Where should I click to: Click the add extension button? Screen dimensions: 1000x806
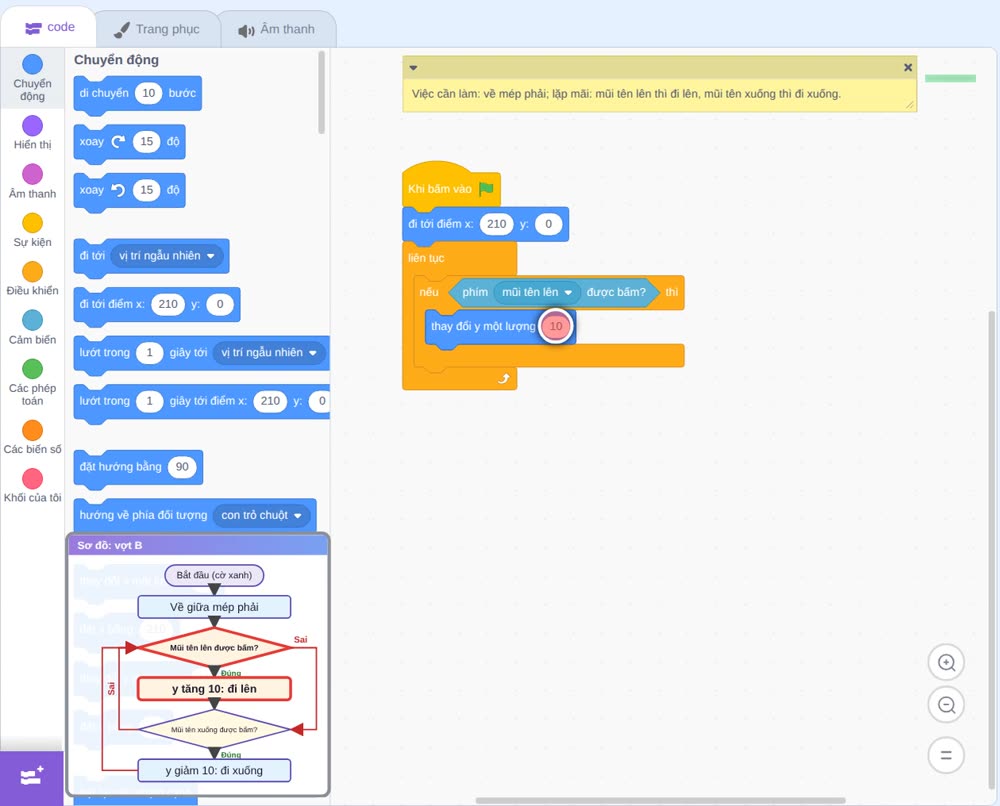coord(32,777)
